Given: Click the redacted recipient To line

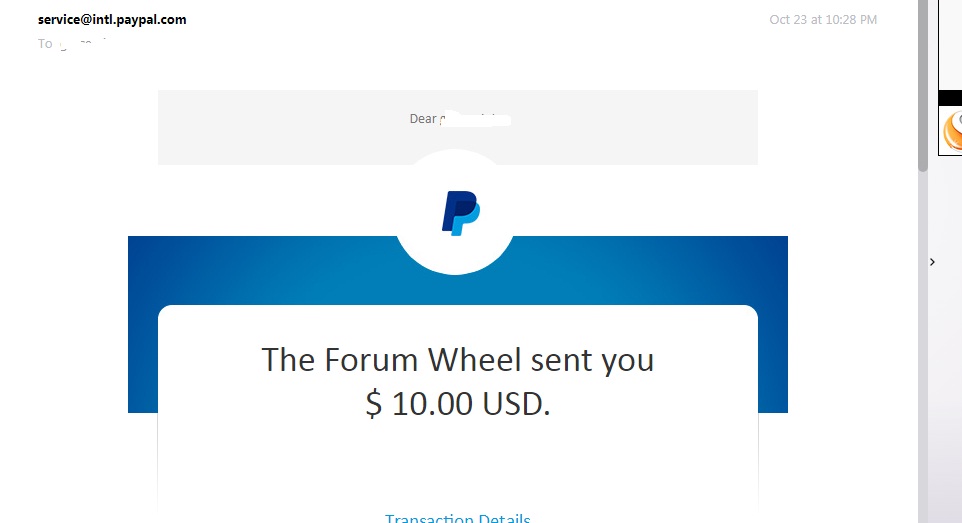Looking at the screenshot, I should click(72, 44).
